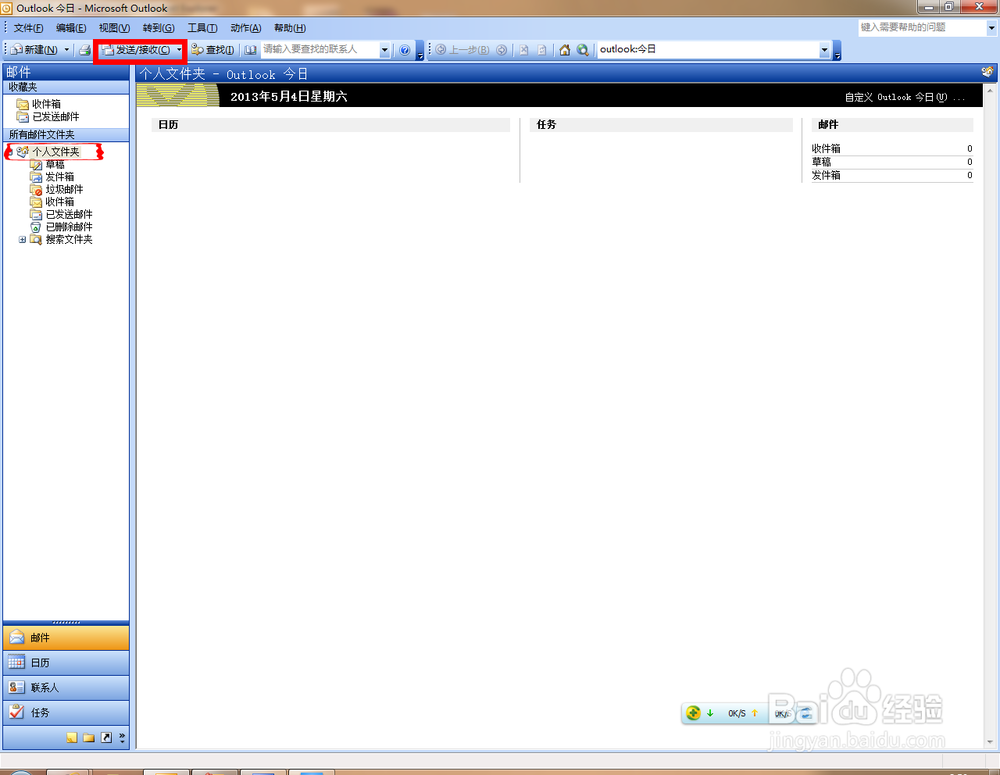Click the 发送/接收 send/receive button
The width and height of the screenshot is (1000, 775).
pos(136,50)
